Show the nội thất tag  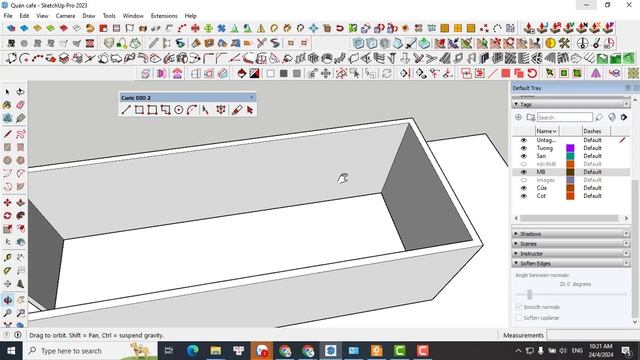click(x=524, y=164)
